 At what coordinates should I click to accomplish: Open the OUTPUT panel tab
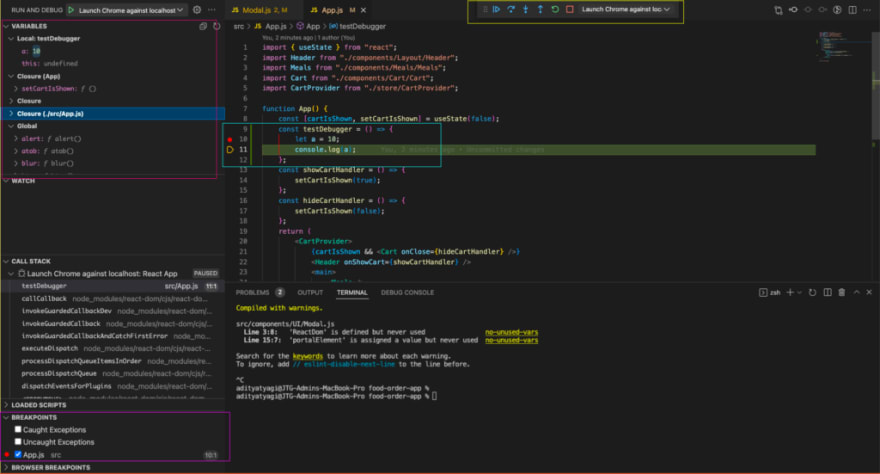point(310,292)
